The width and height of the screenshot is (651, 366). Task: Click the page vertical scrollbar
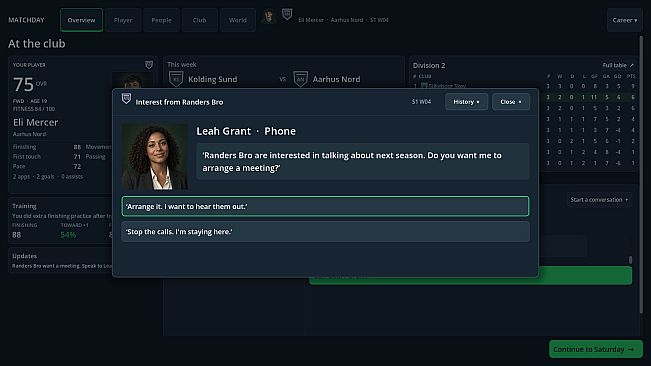click(x=641, y=174)
